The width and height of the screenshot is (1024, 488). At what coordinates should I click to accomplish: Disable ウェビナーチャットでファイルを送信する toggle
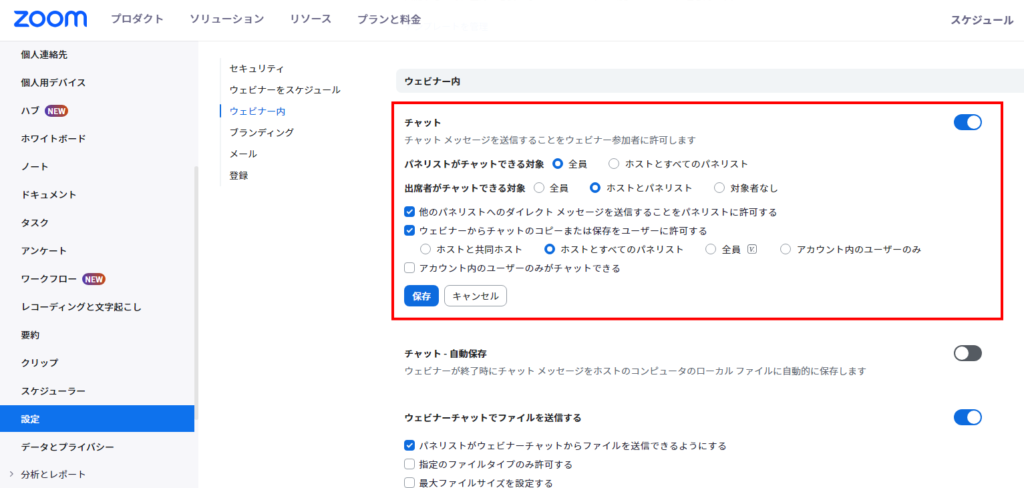(x=967, y=417)
